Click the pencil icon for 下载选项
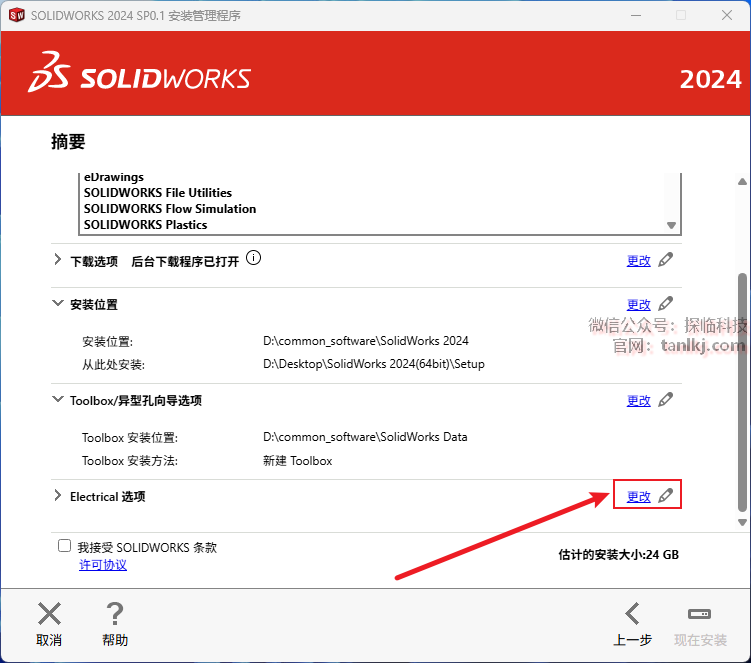751x663 pixels. click(x=666, y=260)
